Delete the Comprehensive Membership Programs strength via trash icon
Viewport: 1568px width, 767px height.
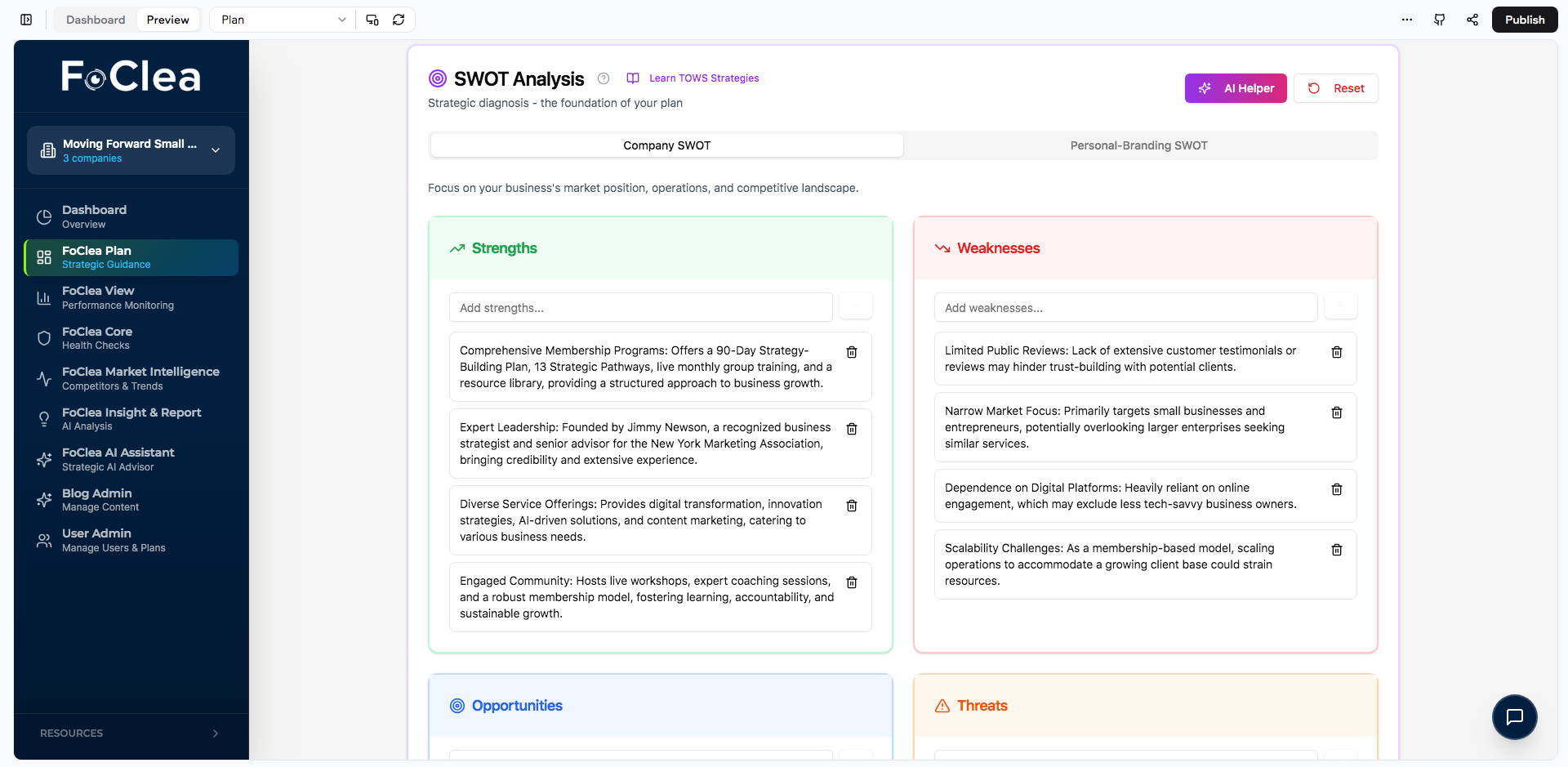[852, 352]
